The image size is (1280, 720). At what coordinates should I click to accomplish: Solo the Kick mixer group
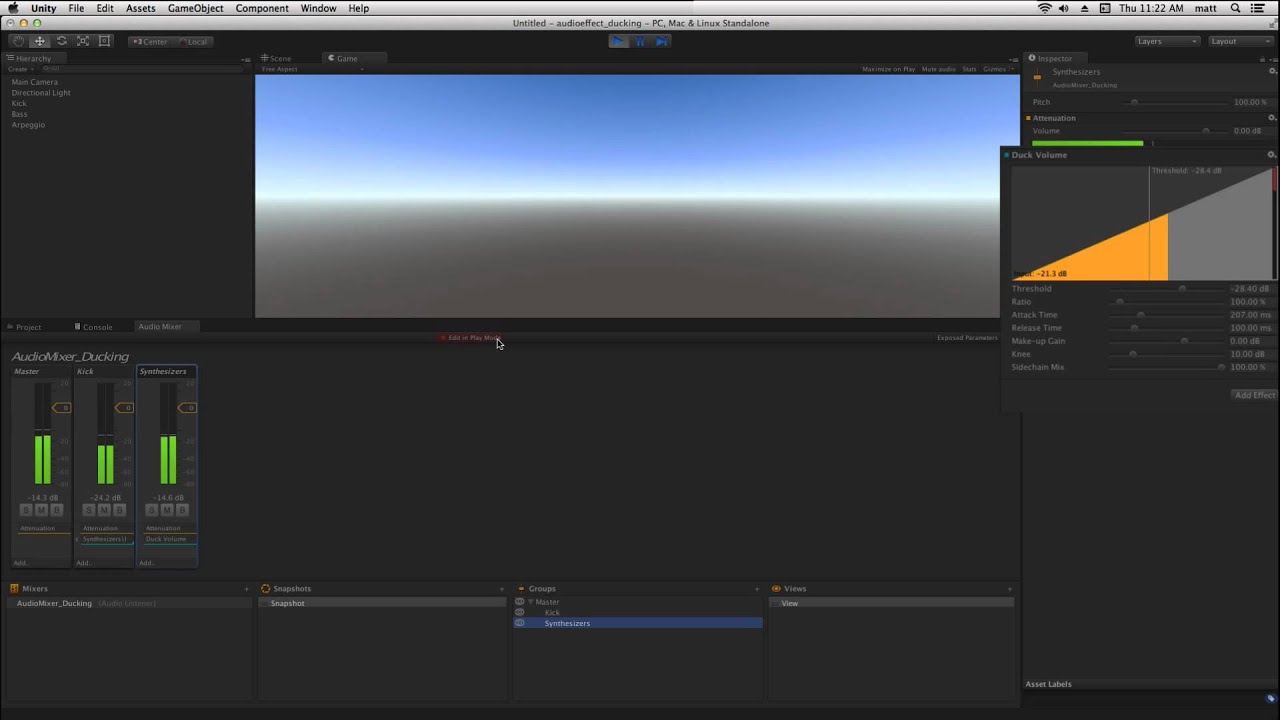pyautogui.click(x=88, y=510)
